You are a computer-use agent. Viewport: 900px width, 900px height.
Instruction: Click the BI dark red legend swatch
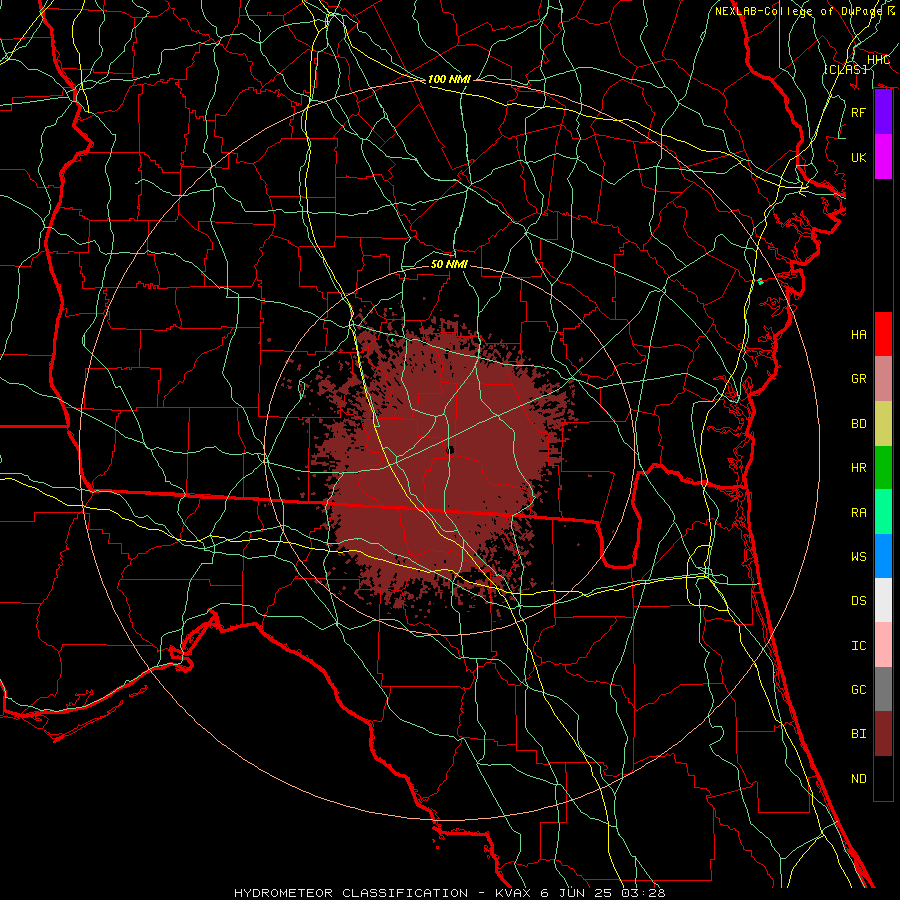pos(883,733)
